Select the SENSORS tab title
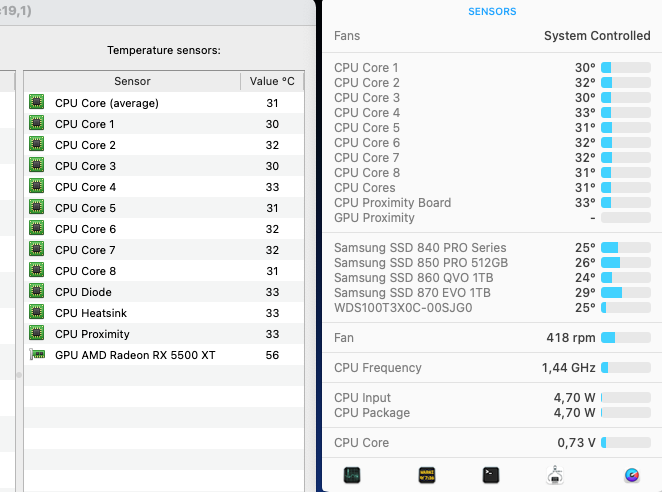 tap(492, 12)
